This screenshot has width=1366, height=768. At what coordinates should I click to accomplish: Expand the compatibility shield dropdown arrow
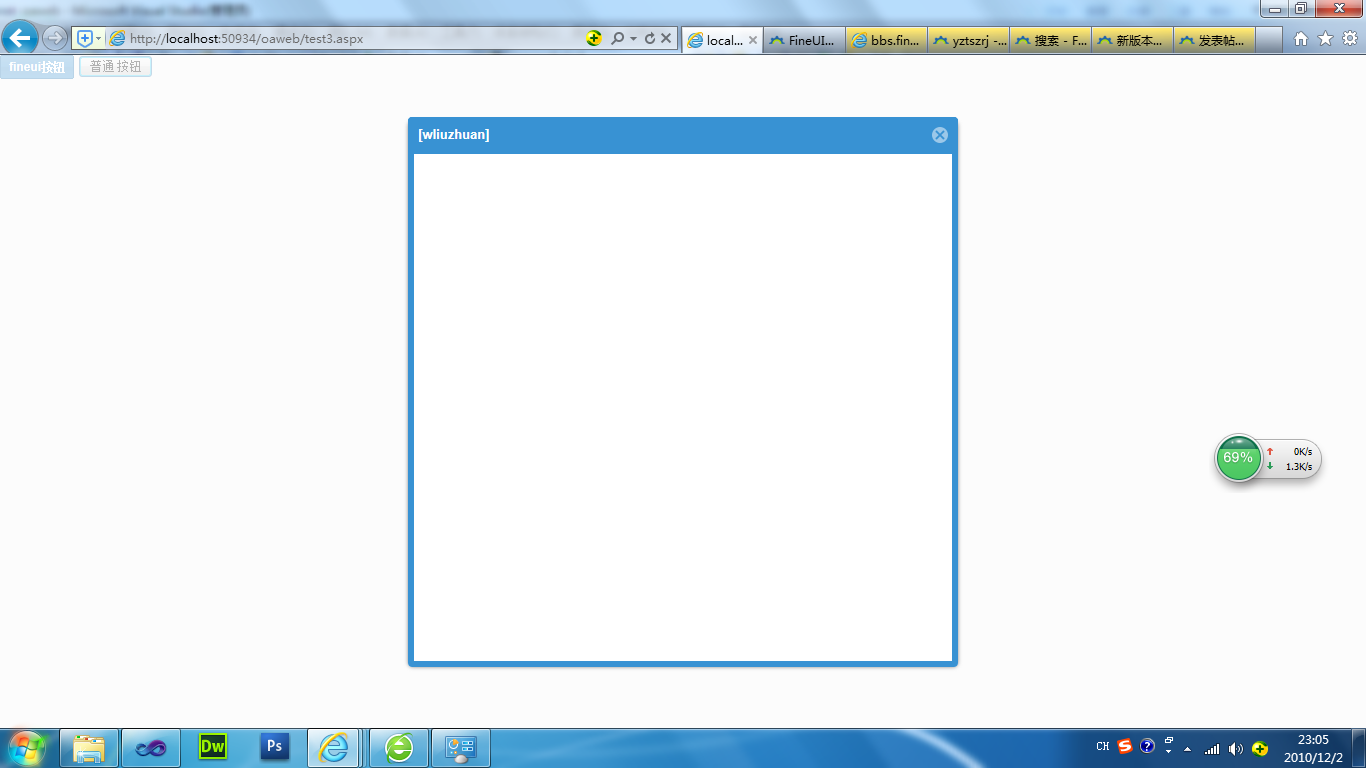point(98,39)
